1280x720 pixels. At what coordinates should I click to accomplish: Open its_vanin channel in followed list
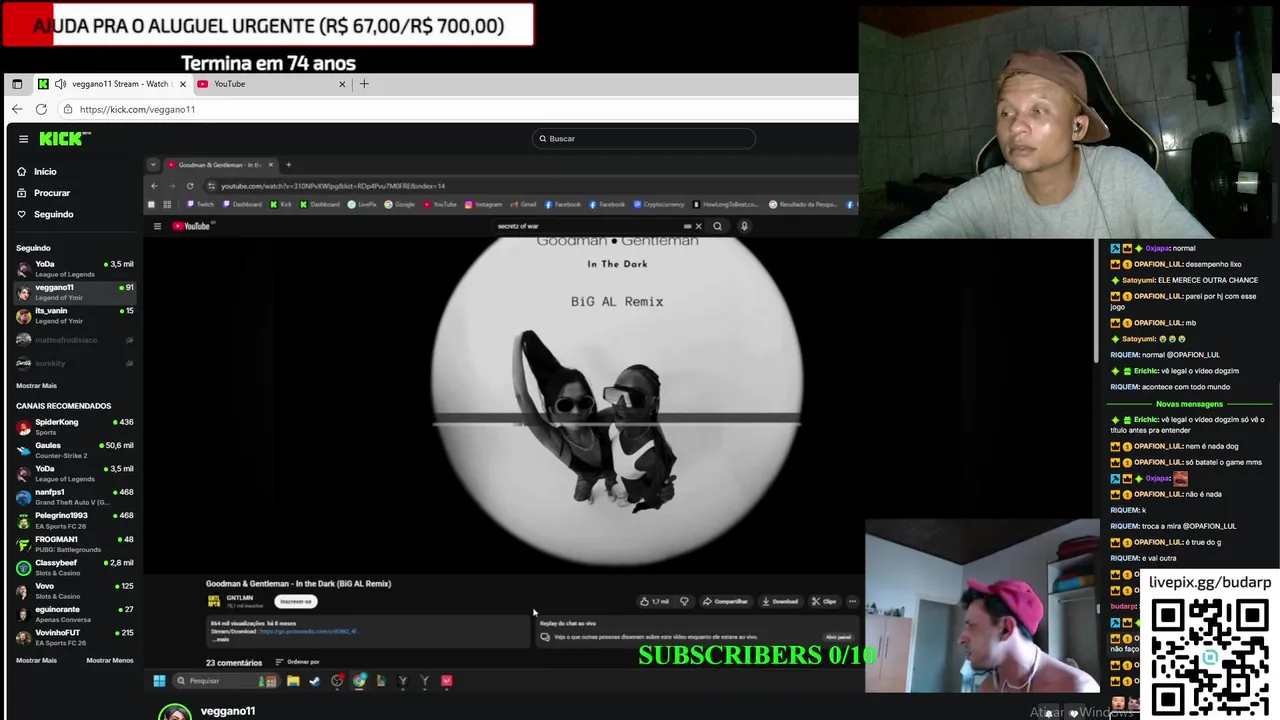(x=75, y=315)
